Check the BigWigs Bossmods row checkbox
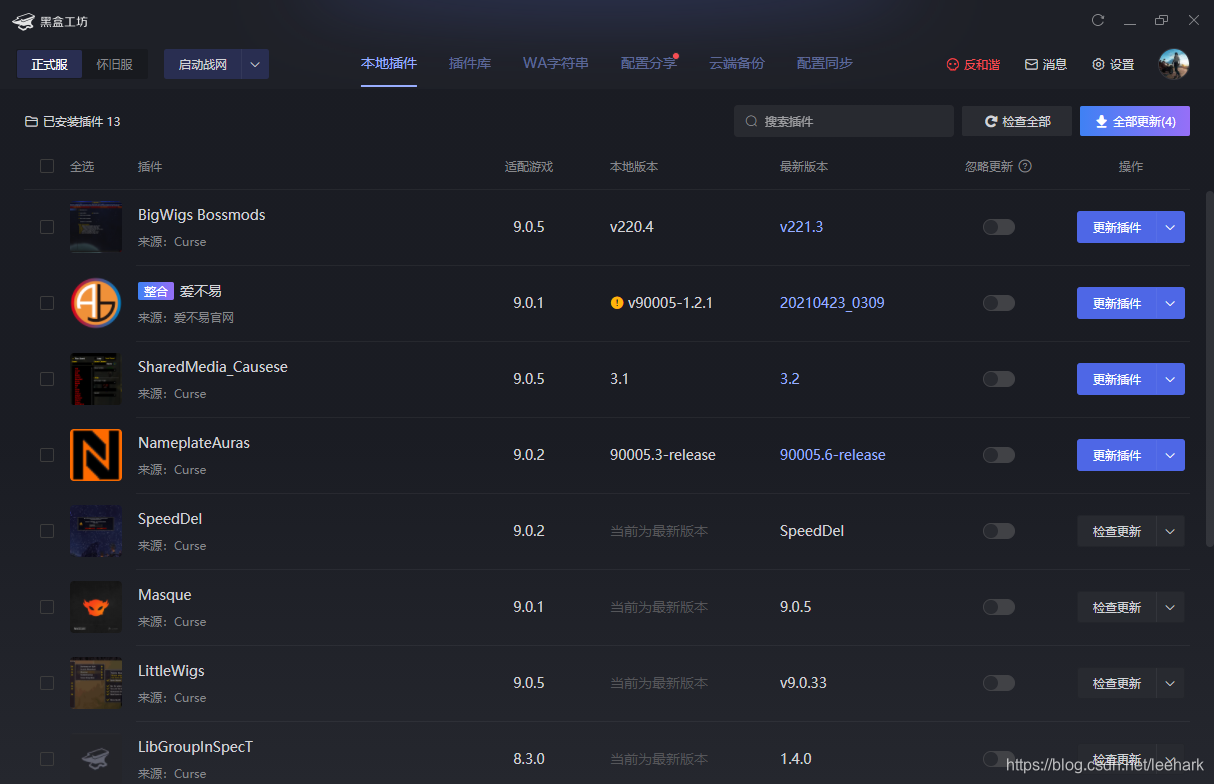The height and width of the screenshot is (784, 1214). [x=47, y=227]
